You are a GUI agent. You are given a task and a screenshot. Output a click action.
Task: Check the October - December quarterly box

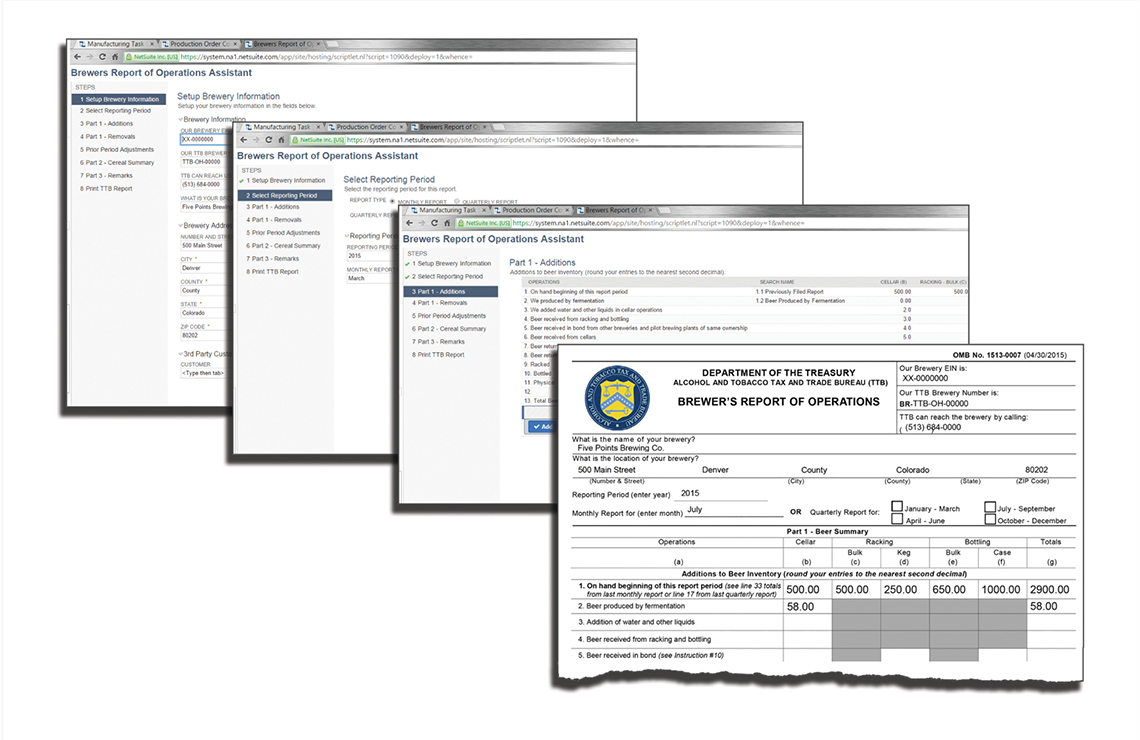[990, 519]
